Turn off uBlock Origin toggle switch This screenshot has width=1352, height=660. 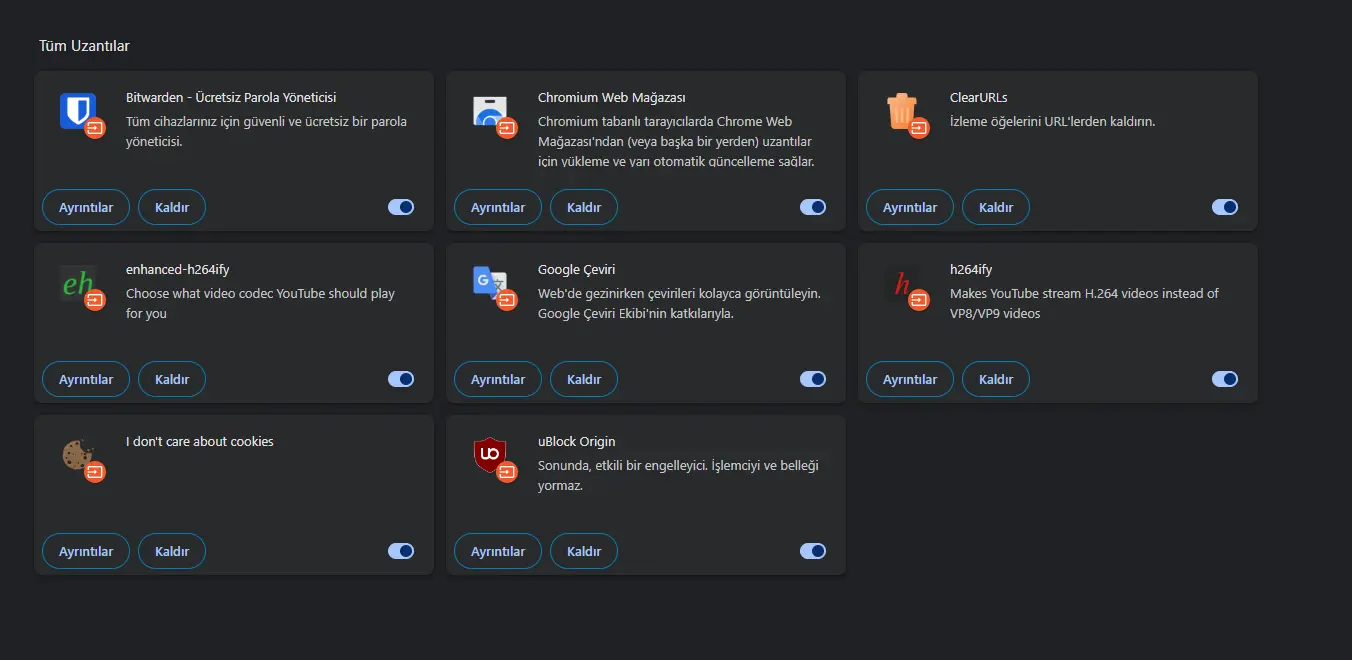(x=813, y=551)
